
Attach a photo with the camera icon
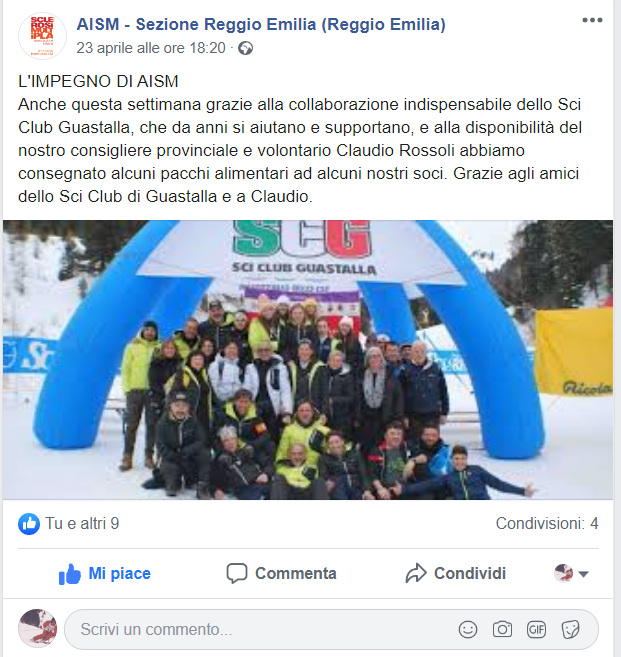click(502, 629)
